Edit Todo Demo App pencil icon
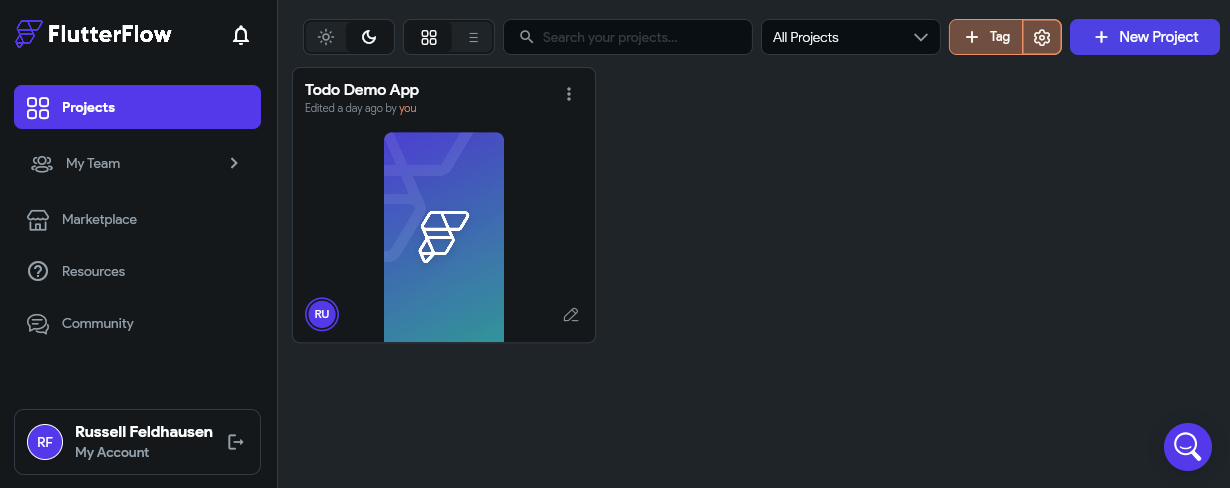 pyautogui.click(x=571, y=315)
